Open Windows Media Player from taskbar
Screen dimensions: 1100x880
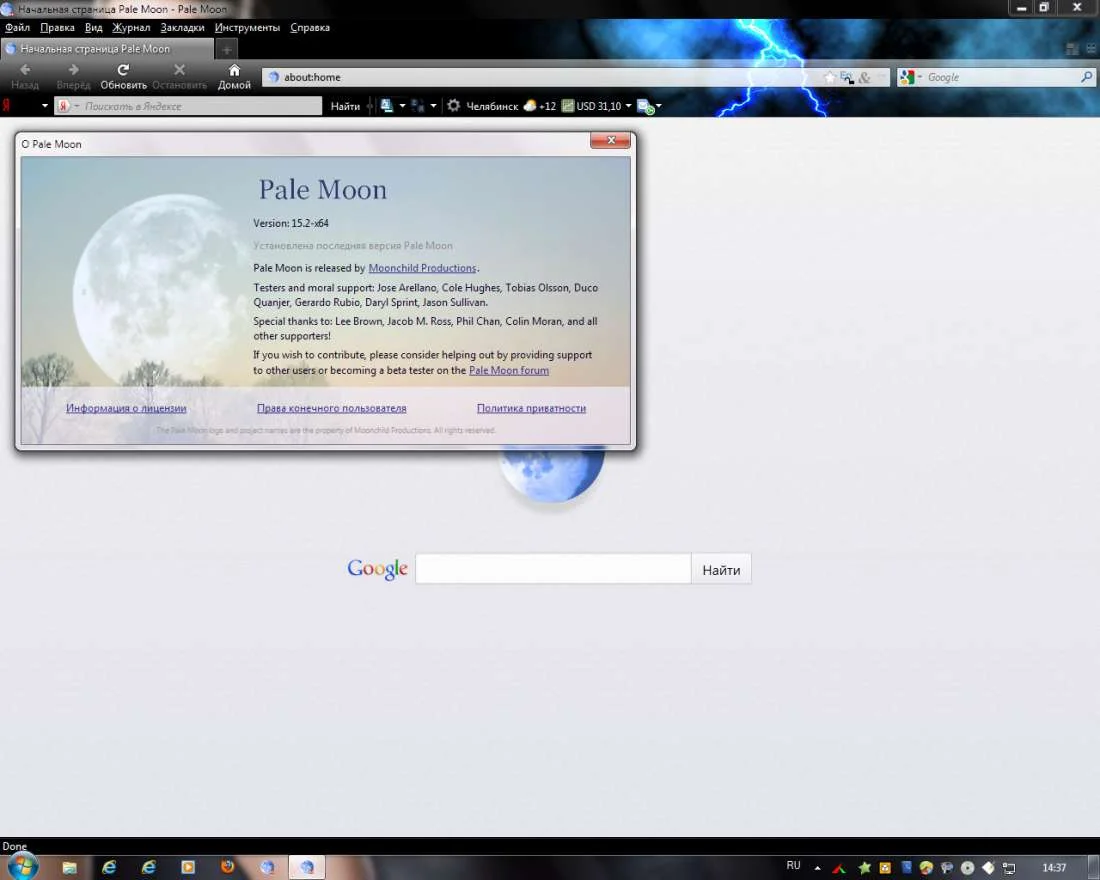[x=188, y=867]
